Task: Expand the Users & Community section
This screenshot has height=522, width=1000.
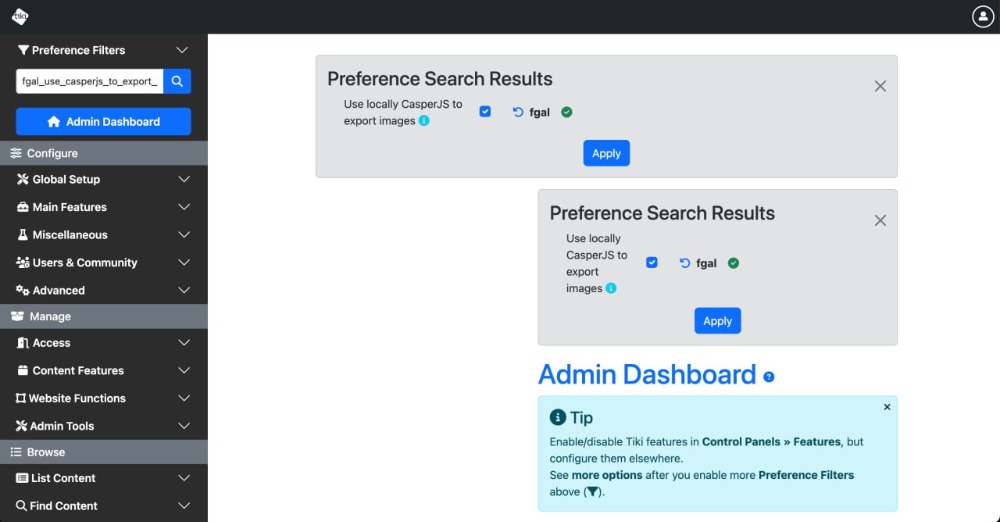Action: (104, 262)
